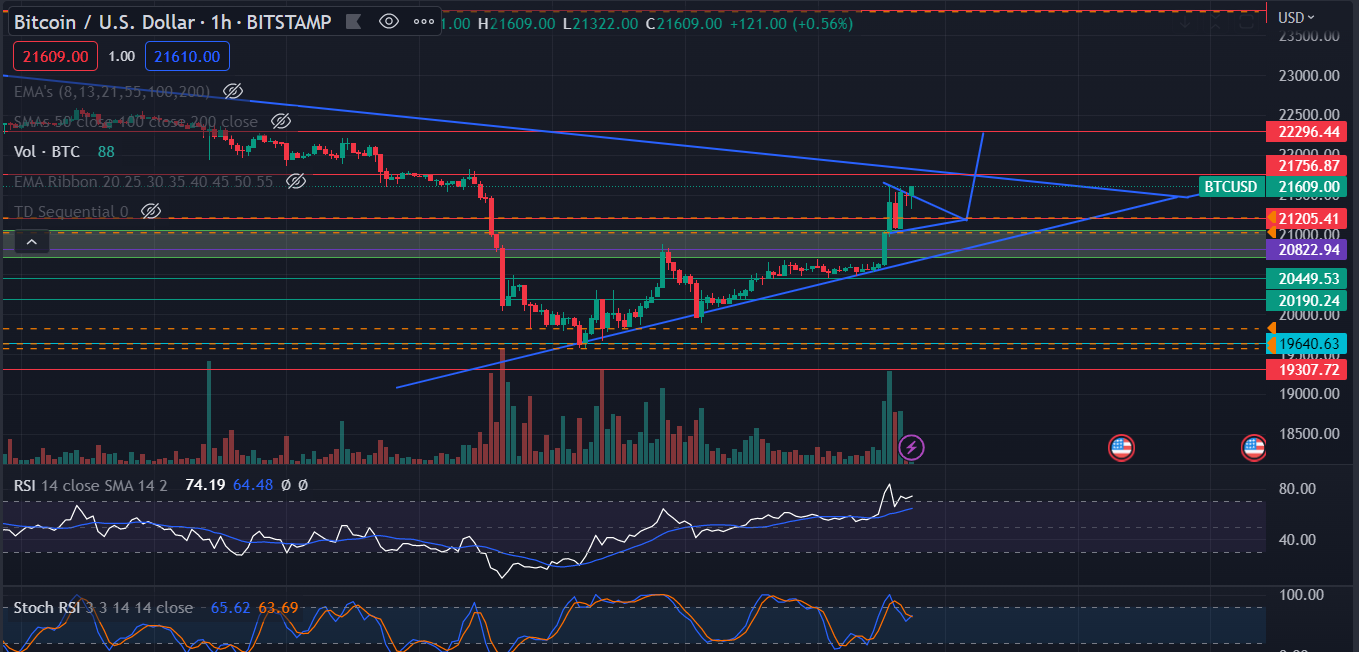Select the blue upward projection arrow line

pos(976,175)
